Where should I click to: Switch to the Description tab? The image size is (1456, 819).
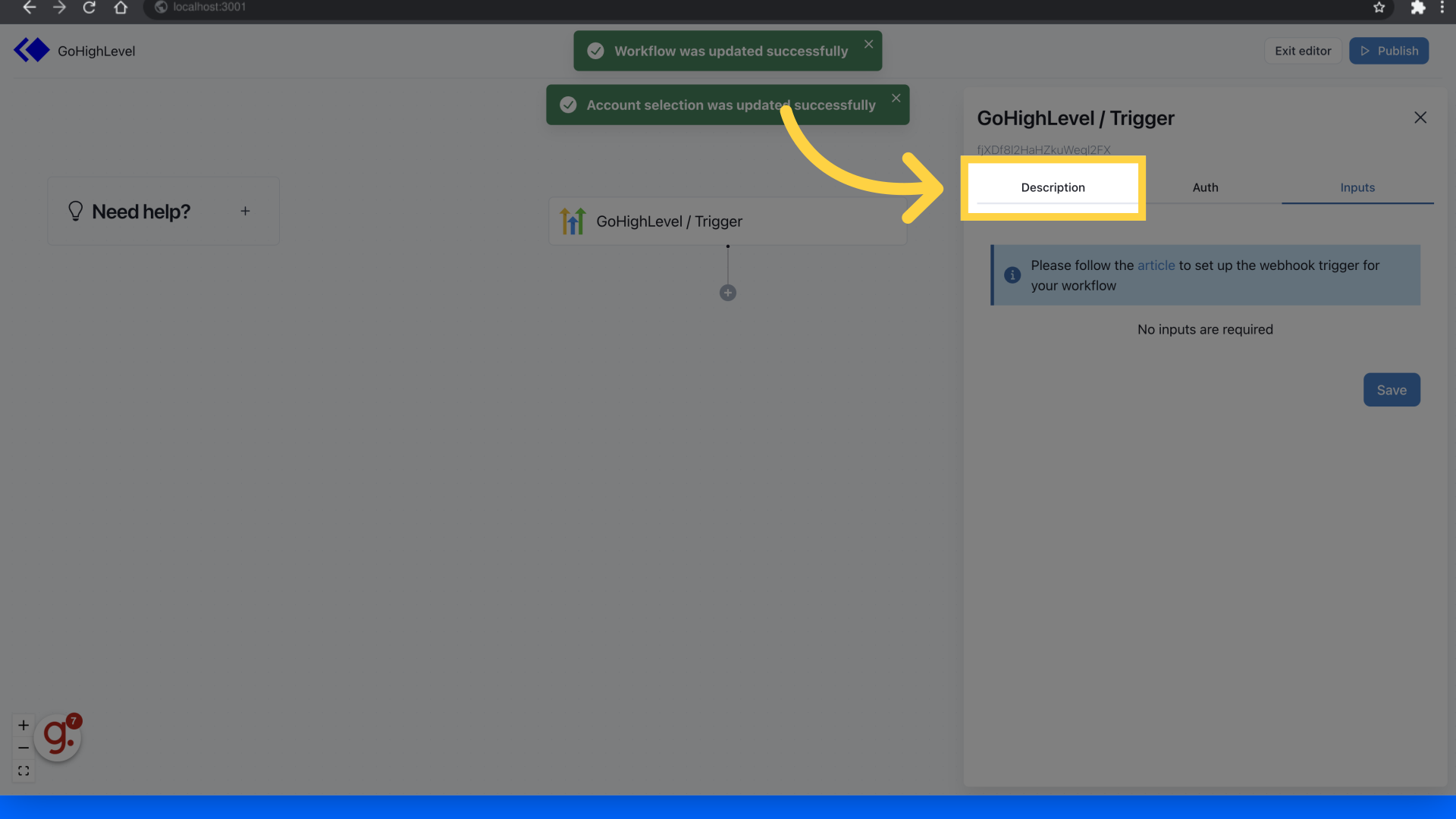(x=1053, y=187)
